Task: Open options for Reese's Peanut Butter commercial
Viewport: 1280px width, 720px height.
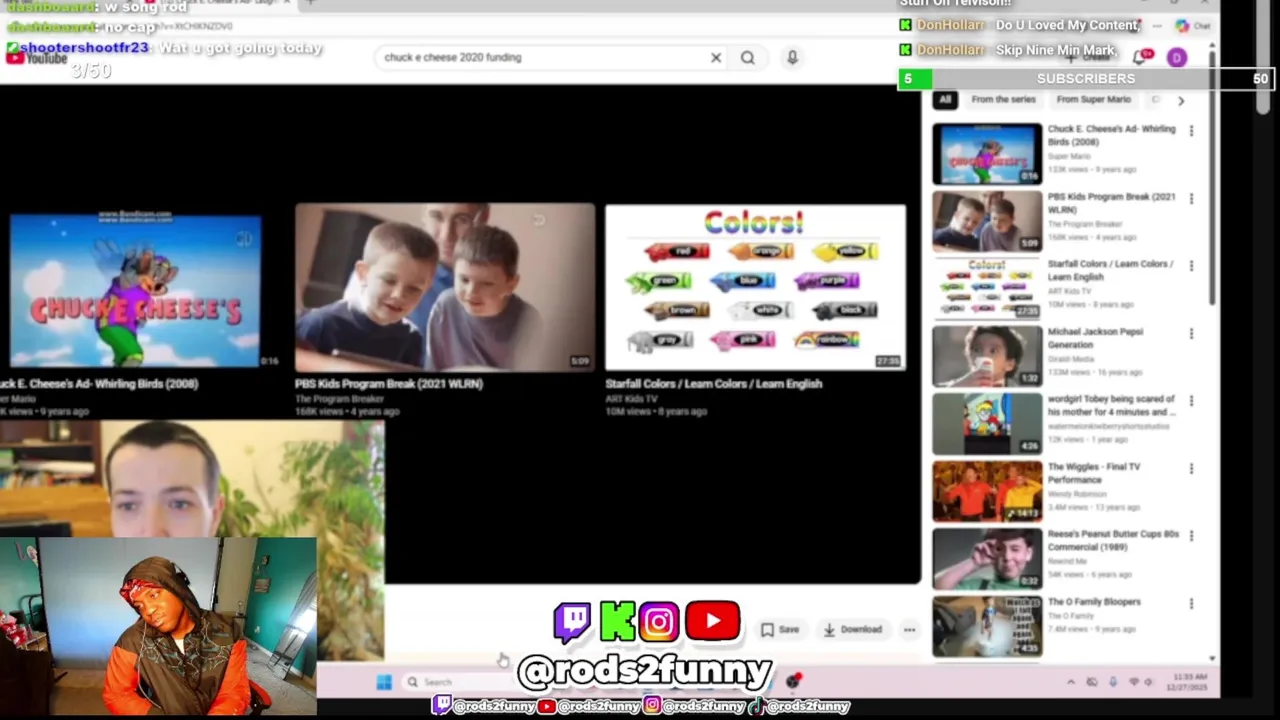Action: (1191, 536)
